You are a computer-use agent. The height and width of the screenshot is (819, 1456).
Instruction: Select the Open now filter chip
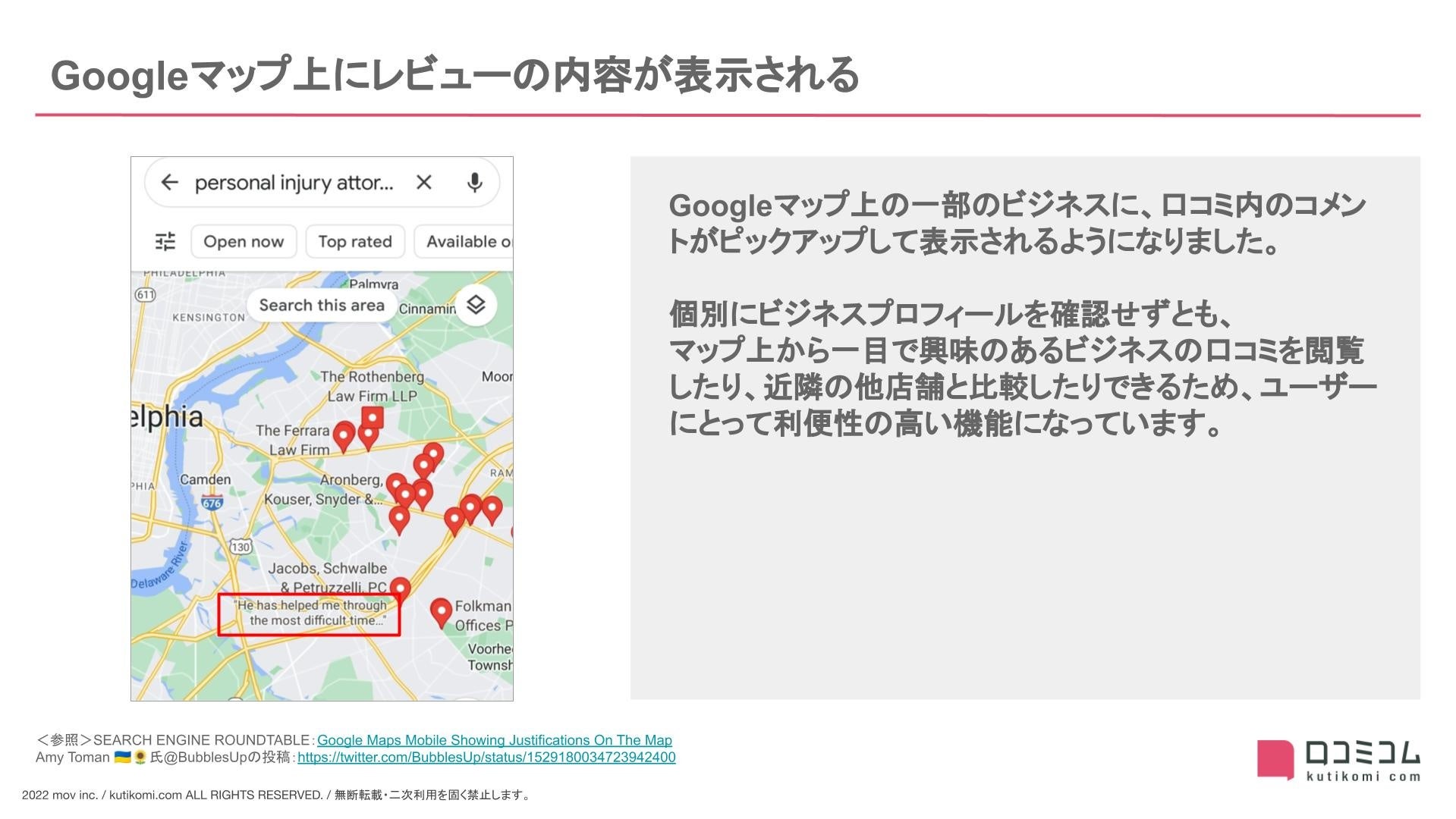point(244,241)
